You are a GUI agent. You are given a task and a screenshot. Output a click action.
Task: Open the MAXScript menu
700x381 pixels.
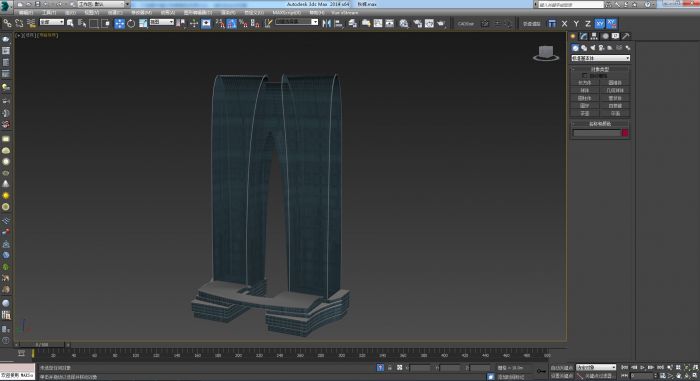click(287, 13)
